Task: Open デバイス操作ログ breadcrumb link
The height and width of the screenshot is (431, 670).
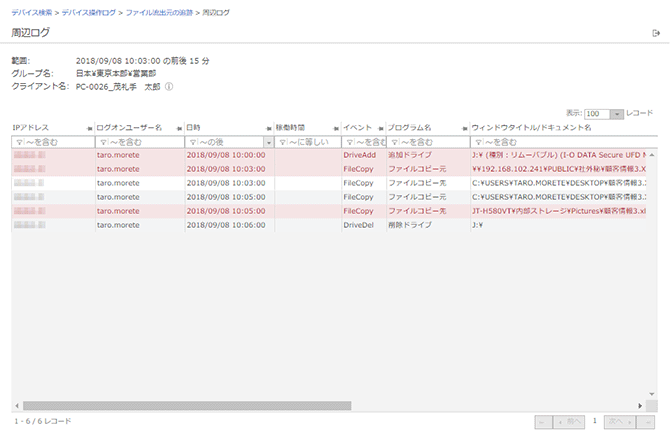Action: tap(89, 10)
